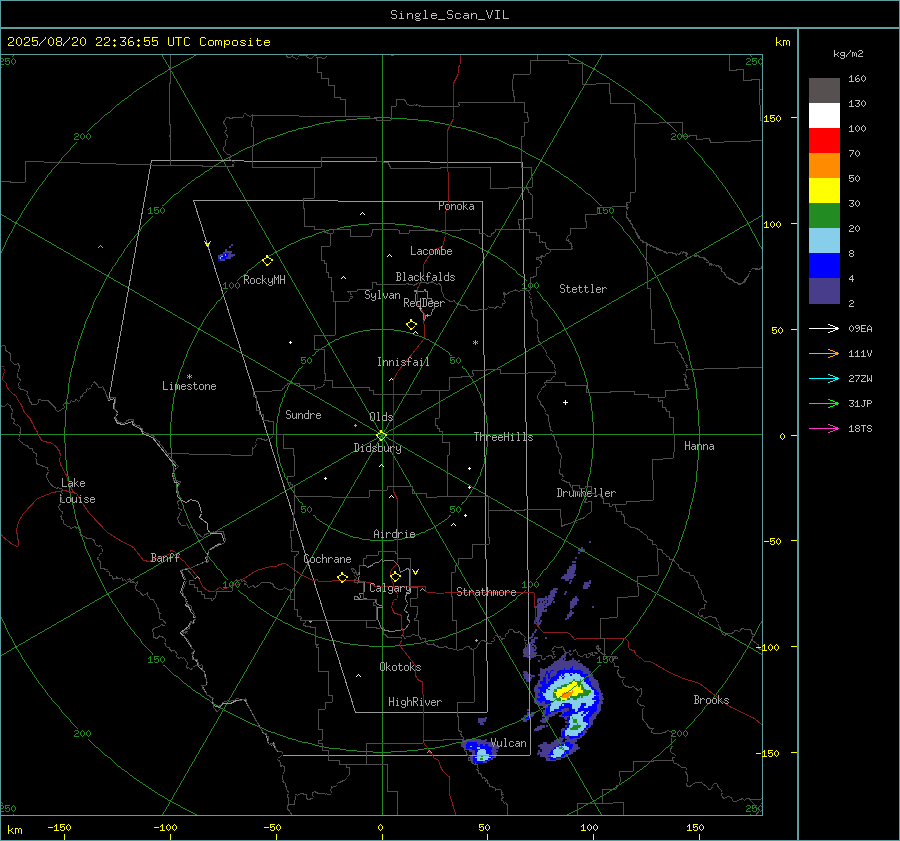
Task: Click the 27ZW legend label
Action: pyautogui.click(x=860, y=378)
